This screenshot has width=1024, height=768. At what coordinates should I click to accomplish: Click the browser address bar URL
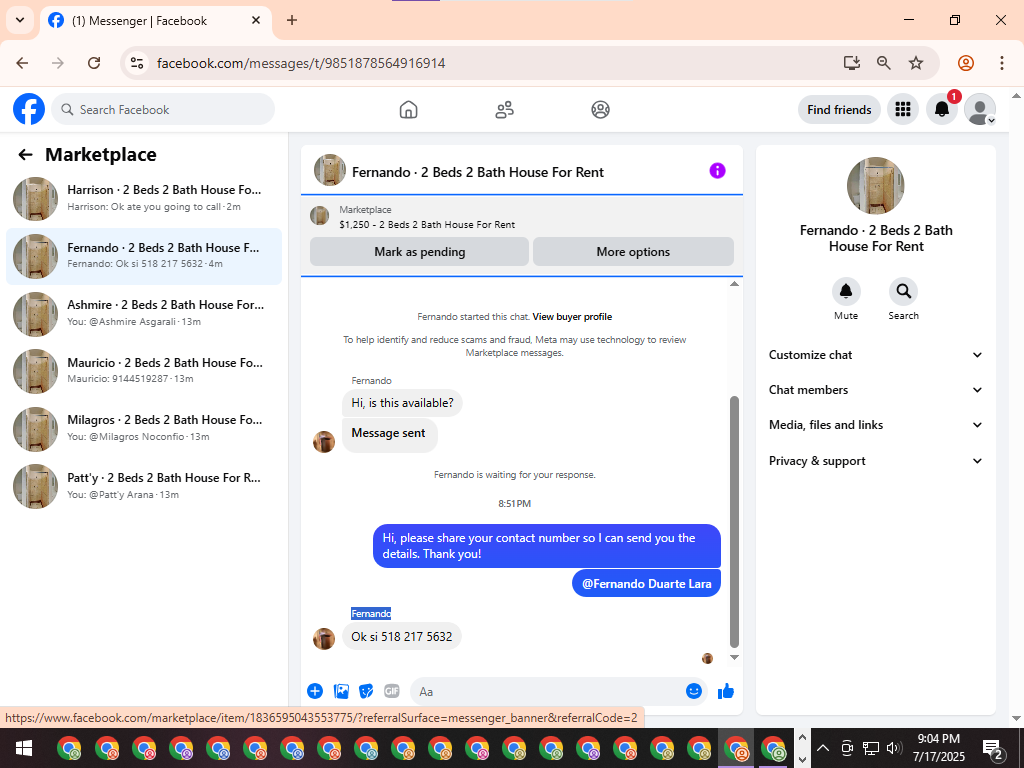(301, 63)
